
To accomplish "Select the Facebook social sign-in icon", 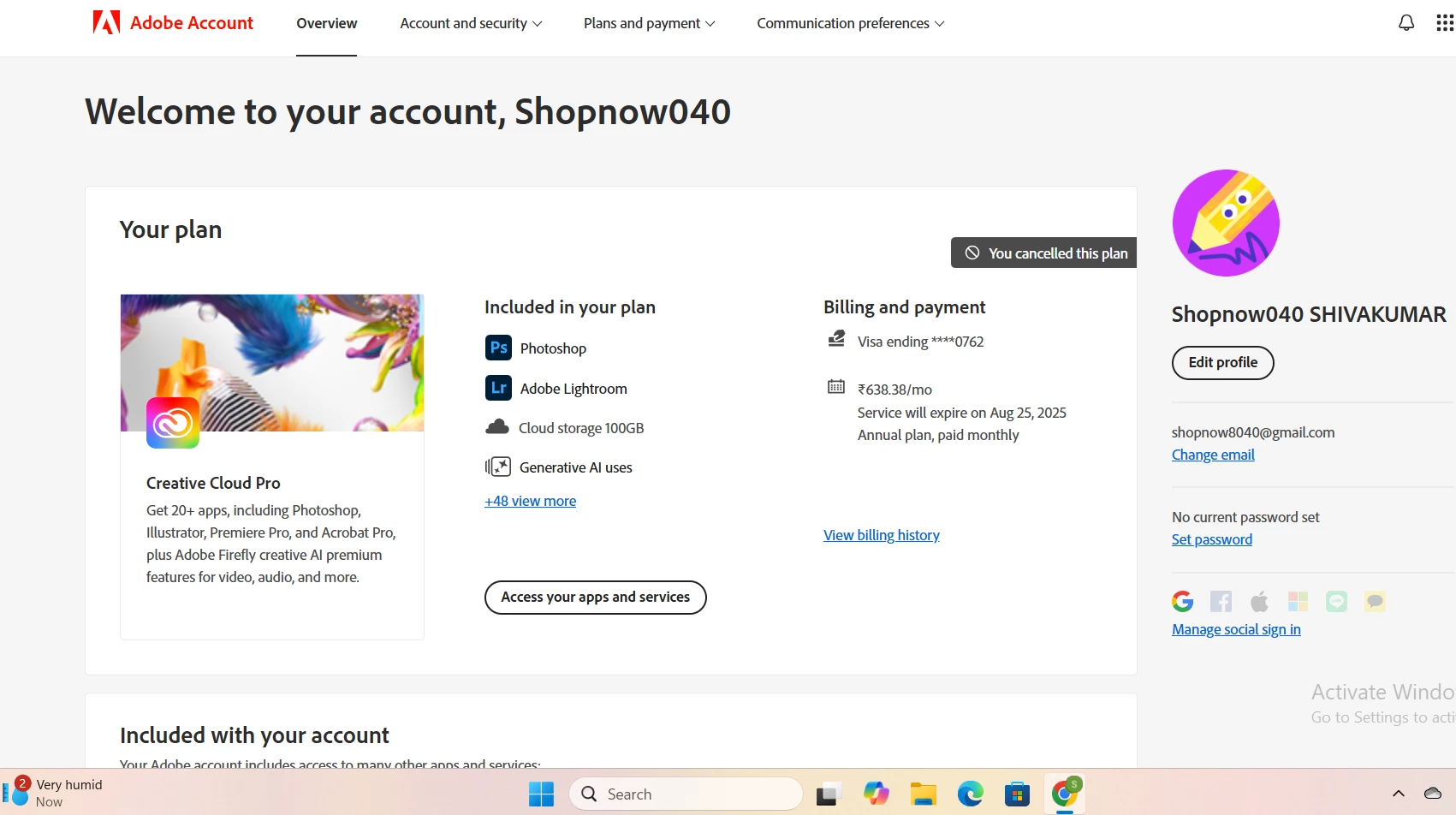I will (1221, 602).
